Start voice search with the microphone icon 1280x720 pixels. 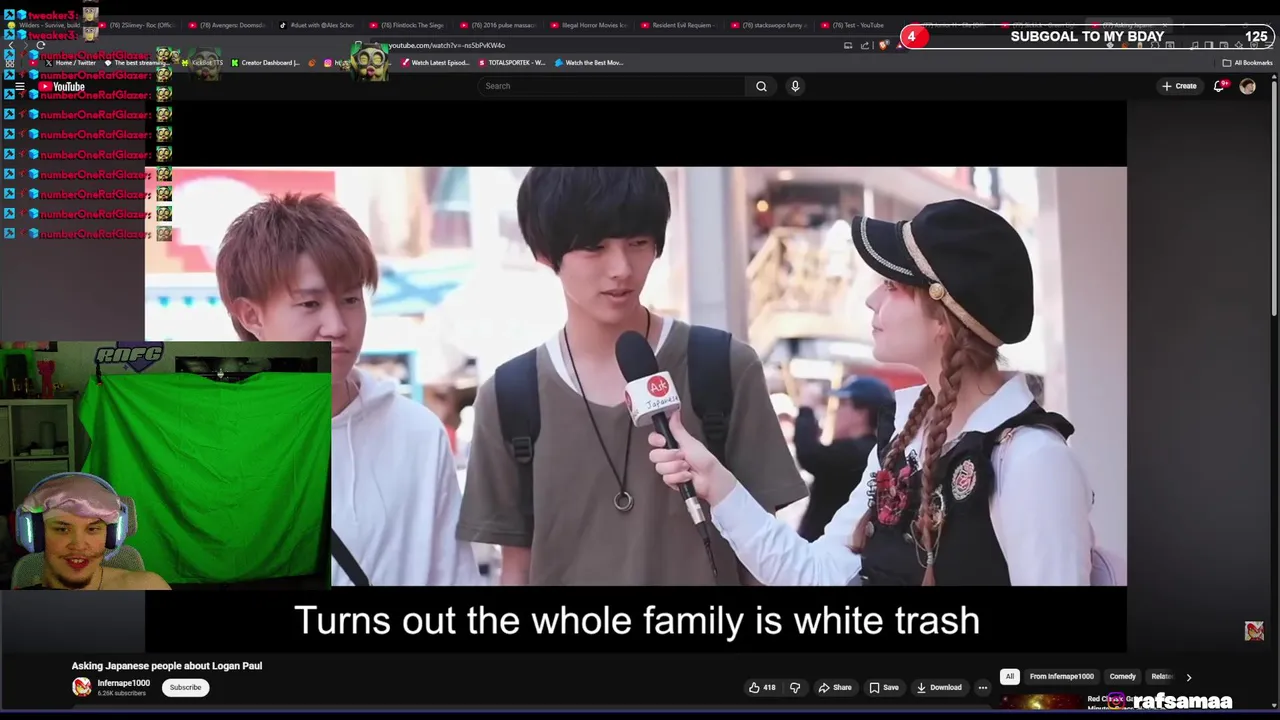pyautogui.click(x=795, y=86)
